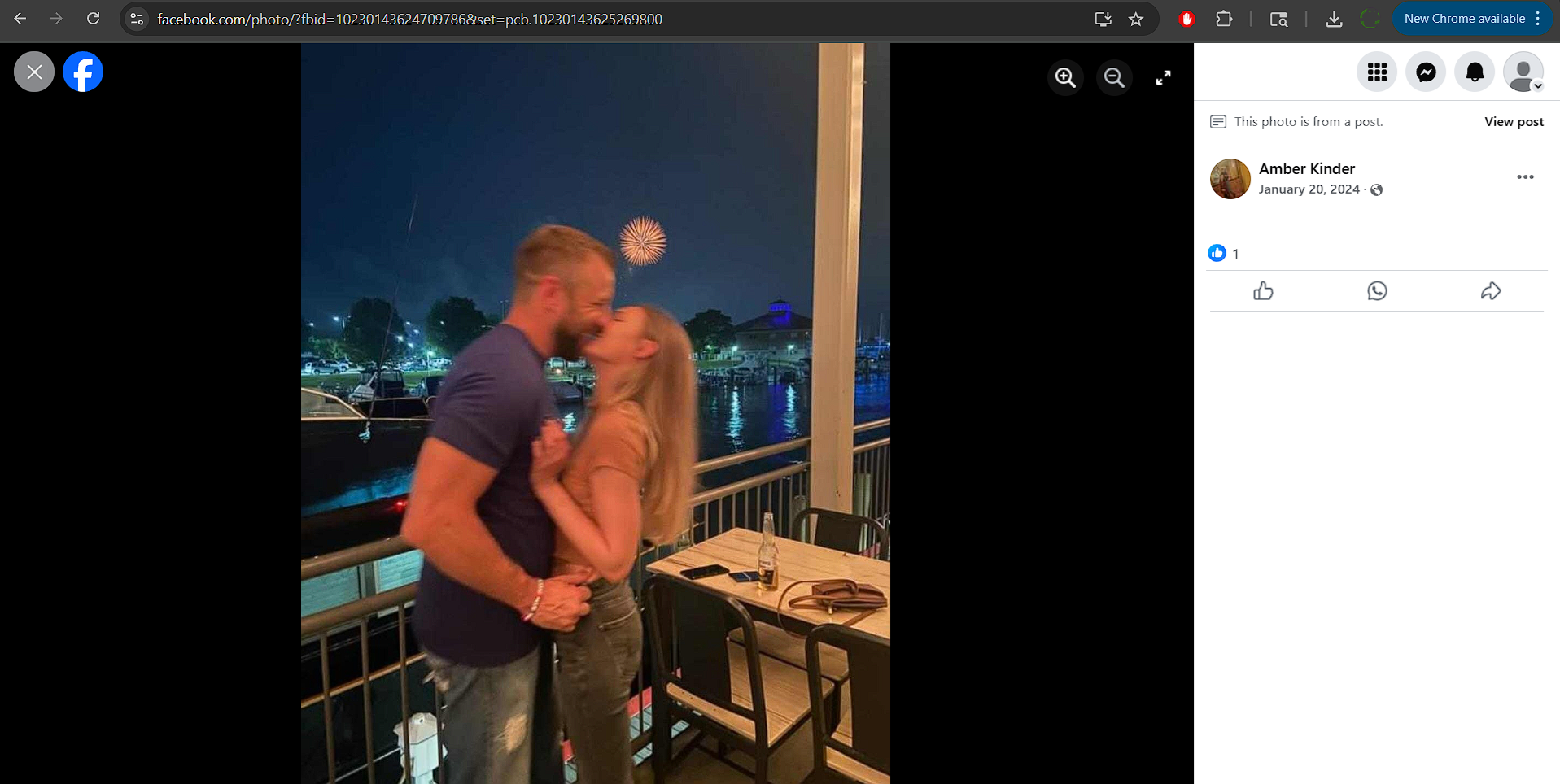Open Amber Kinder's profile name
Screen dimensions: 1560x784
[1306, 169]
